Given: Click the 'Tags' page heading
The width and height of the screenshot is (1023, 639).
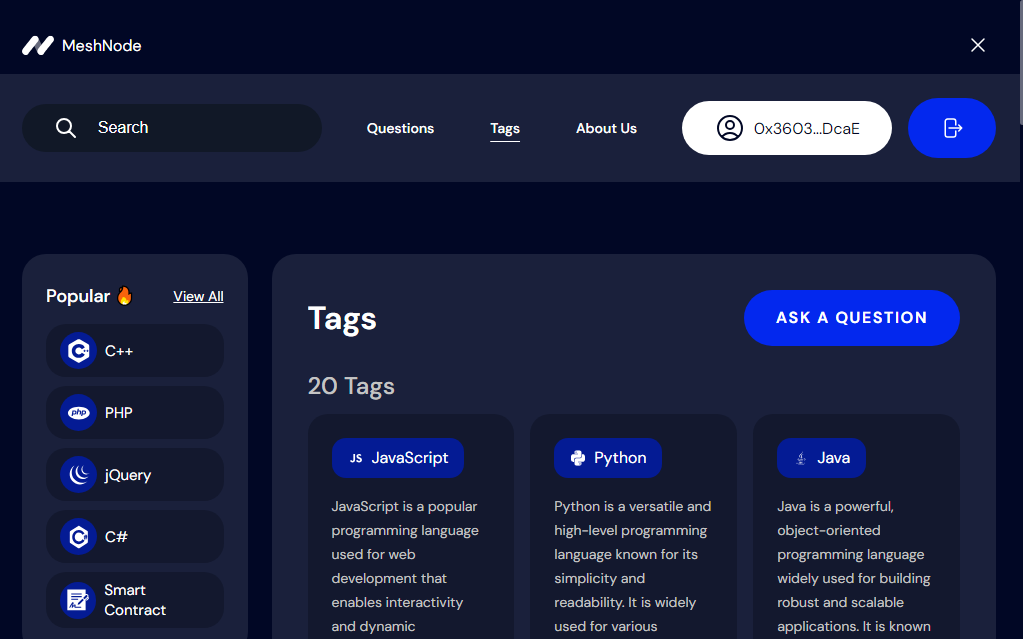Looking at the screenshot, I should [x=342, y=319].
